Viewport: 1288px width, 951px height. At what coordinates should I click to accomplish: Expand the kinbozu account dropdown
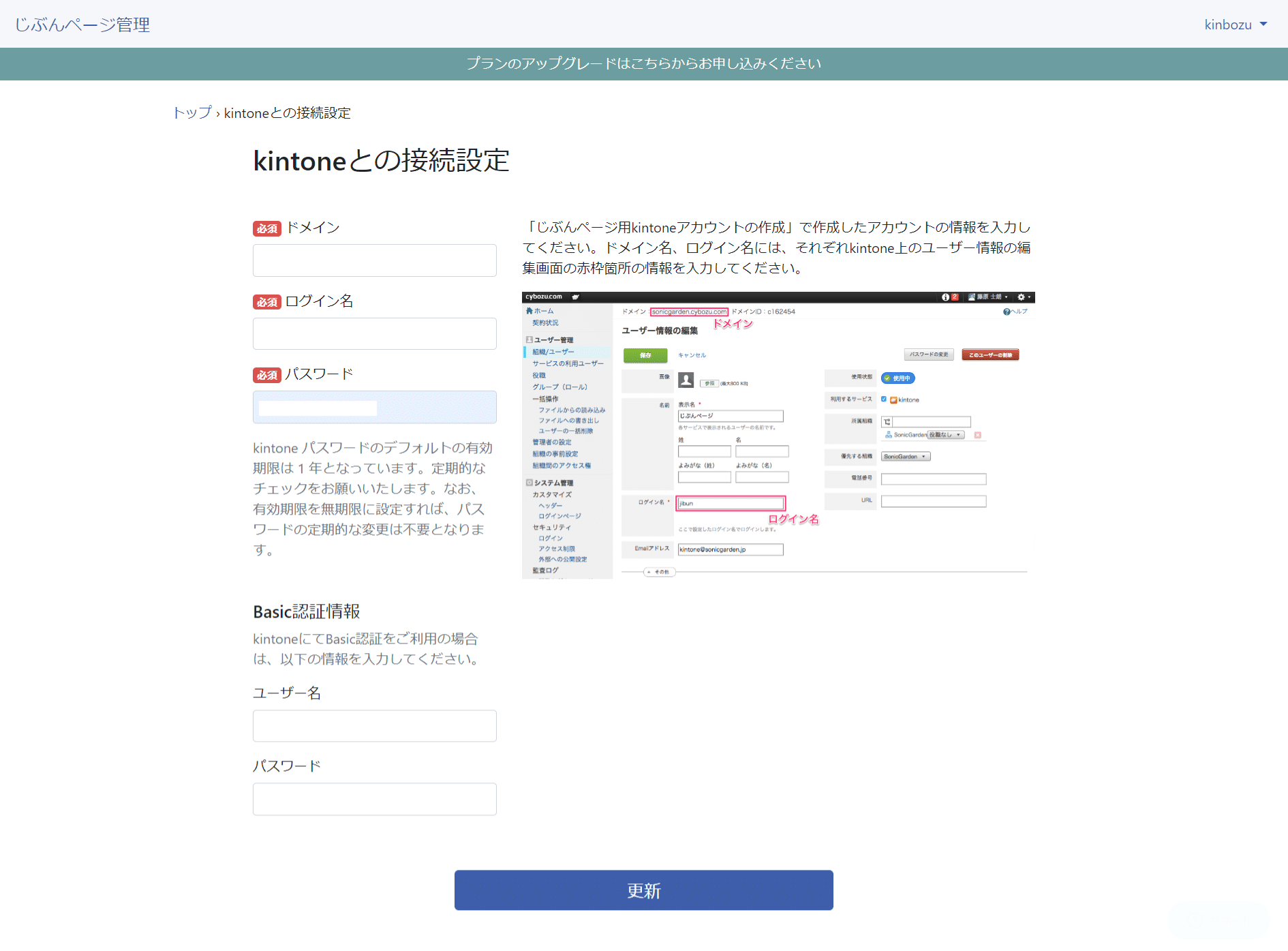pos(1236,25)
